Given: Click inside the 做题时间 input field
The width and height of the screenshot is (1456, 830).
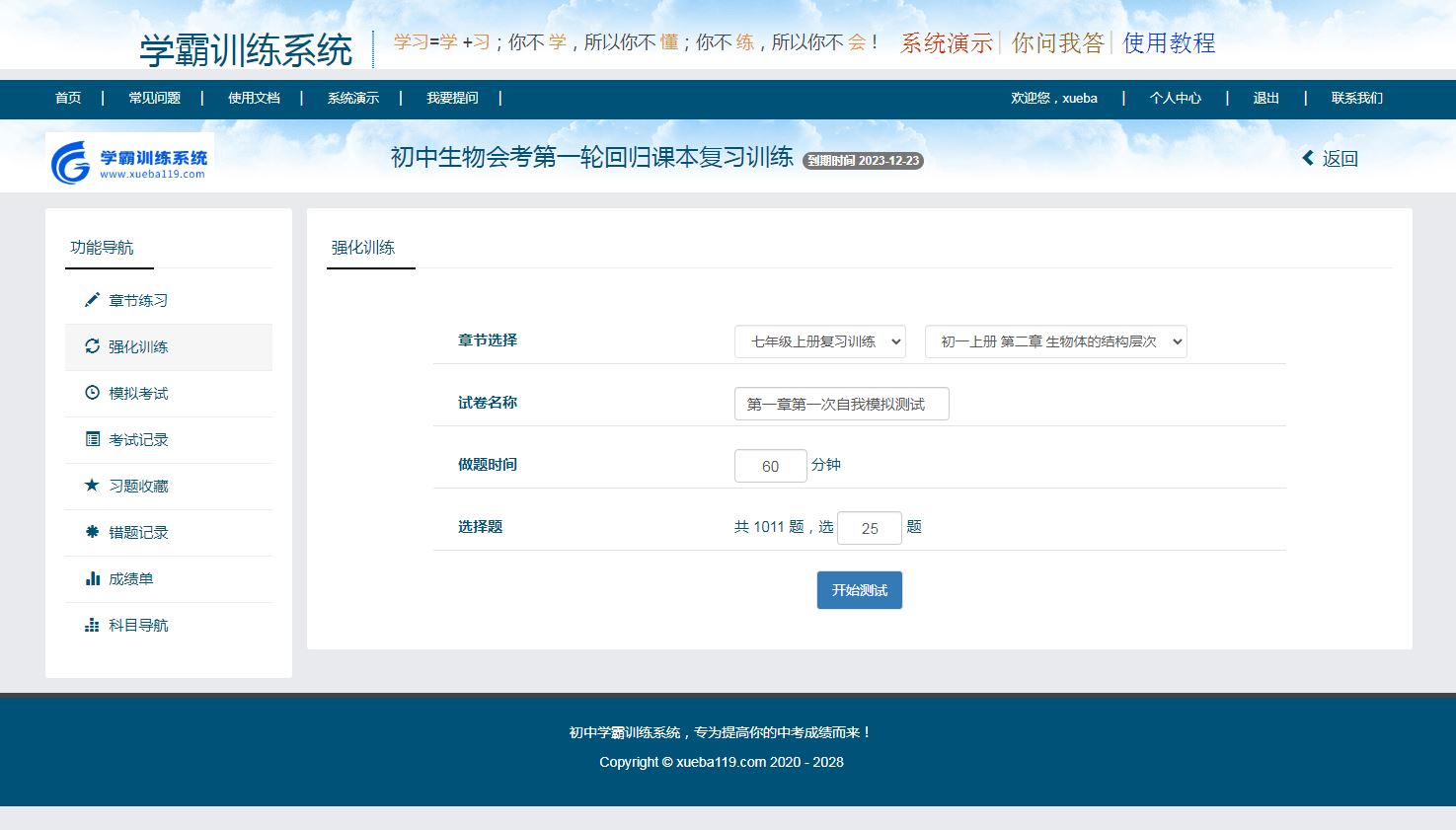Looking at the screenshot, I should [x=770, y=465].
